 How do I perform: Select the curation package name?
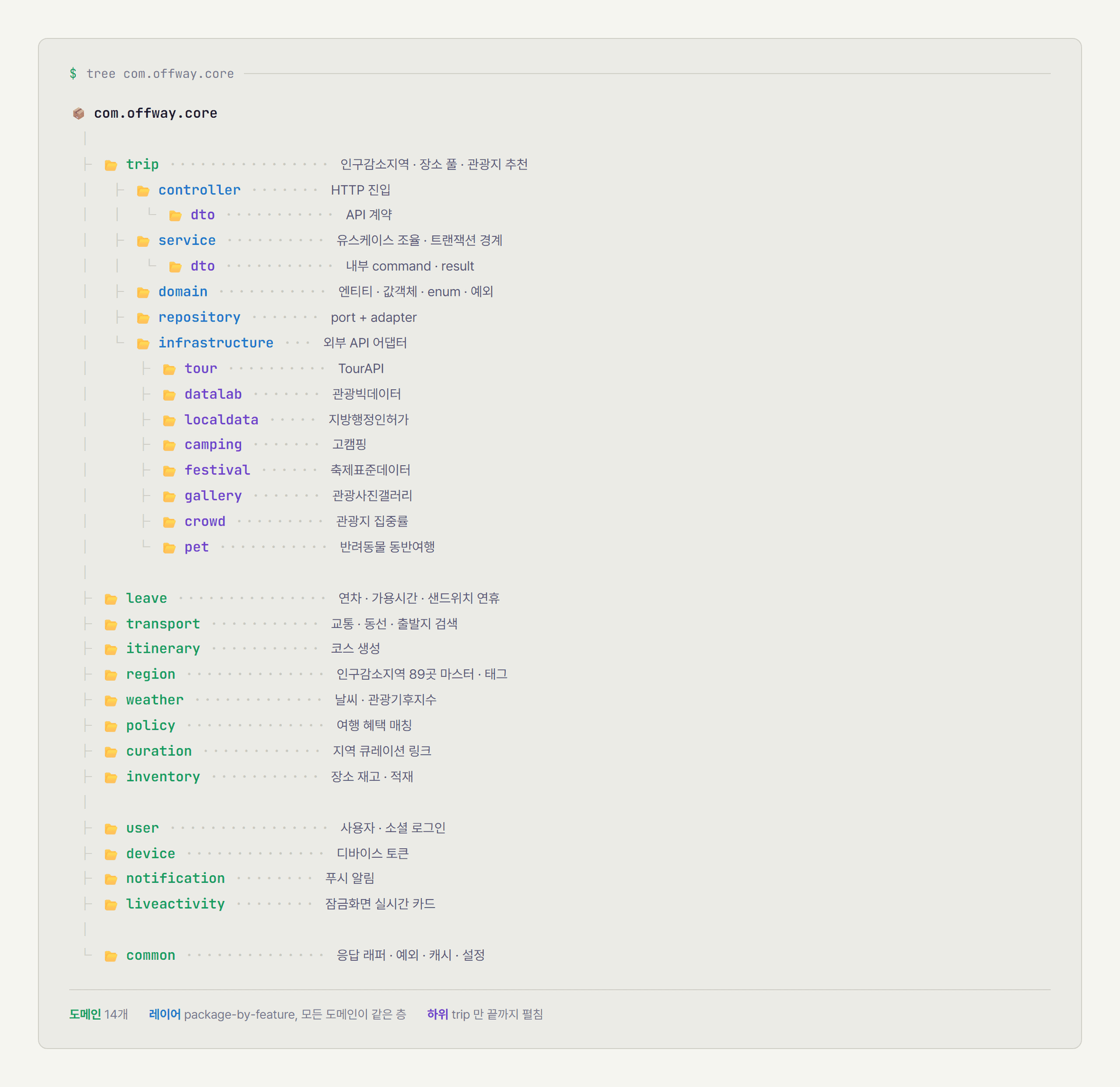(159, 751)
